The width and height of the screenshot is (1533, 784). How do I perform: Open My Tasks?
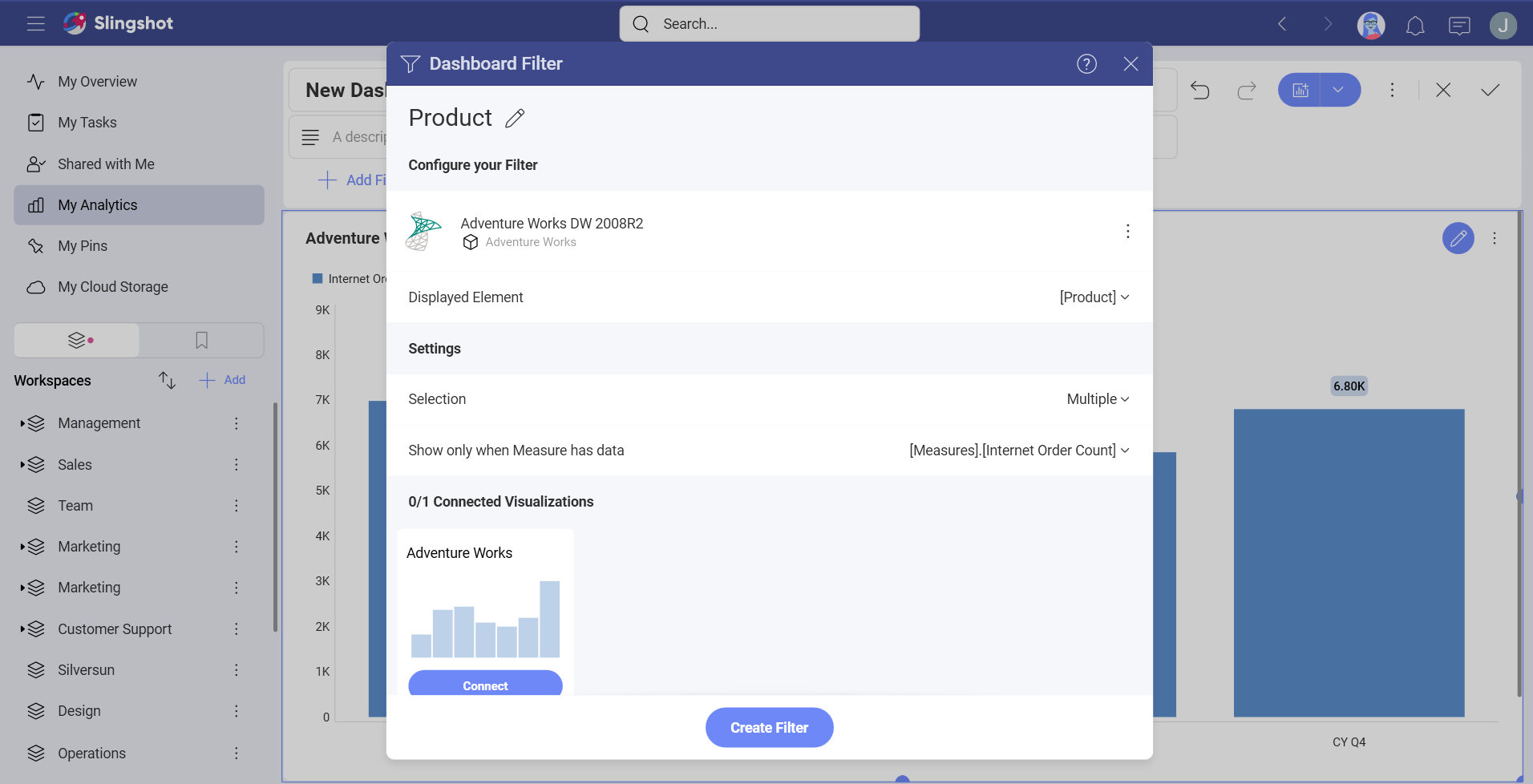pyautogui.click(x=139, y=123)
